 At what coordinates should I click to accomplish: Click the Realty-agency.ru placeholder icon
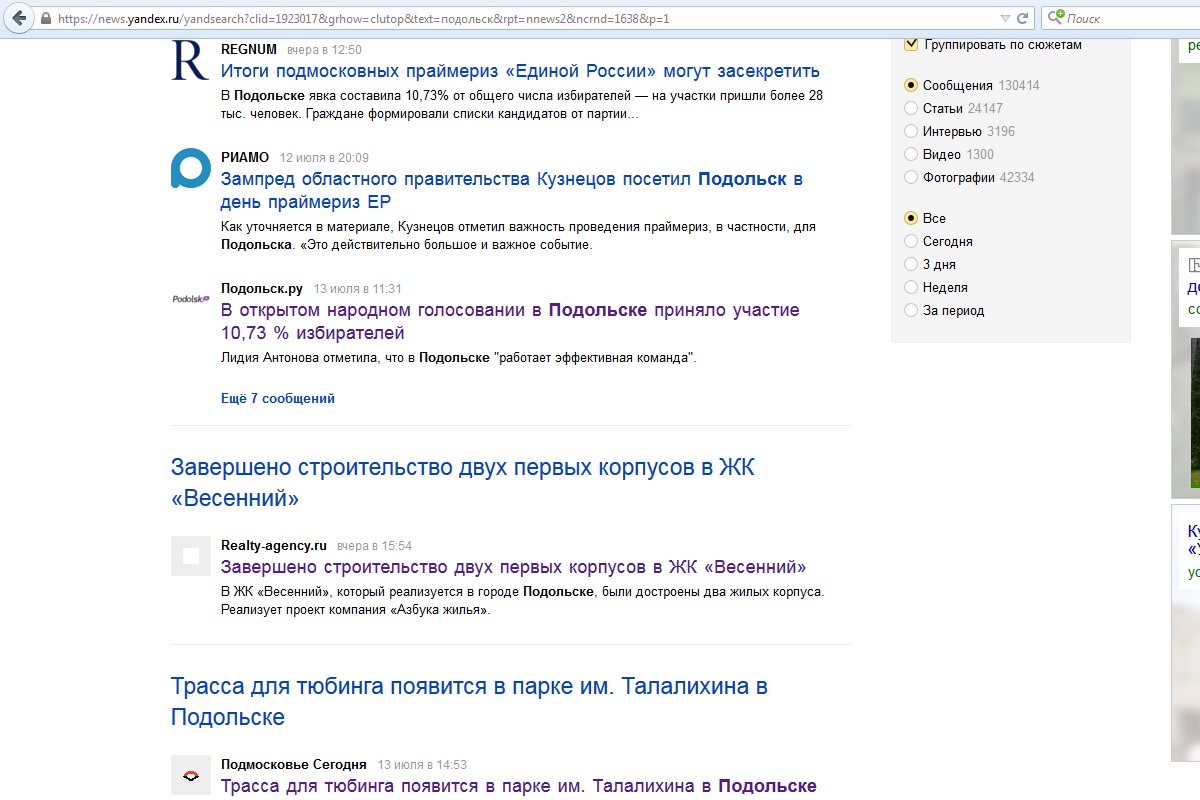pyautogui.click(x=190, y=556)
